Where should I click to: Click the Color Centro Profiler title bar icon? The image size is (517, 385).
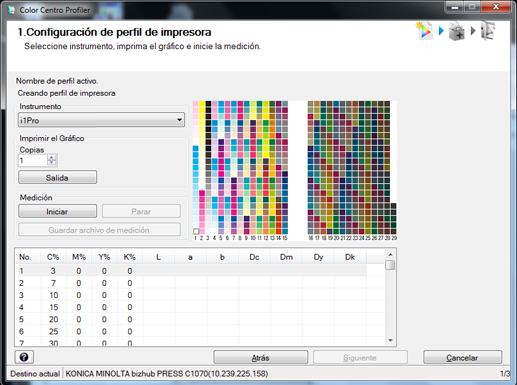pyautogui.click(x=11, y=10)
